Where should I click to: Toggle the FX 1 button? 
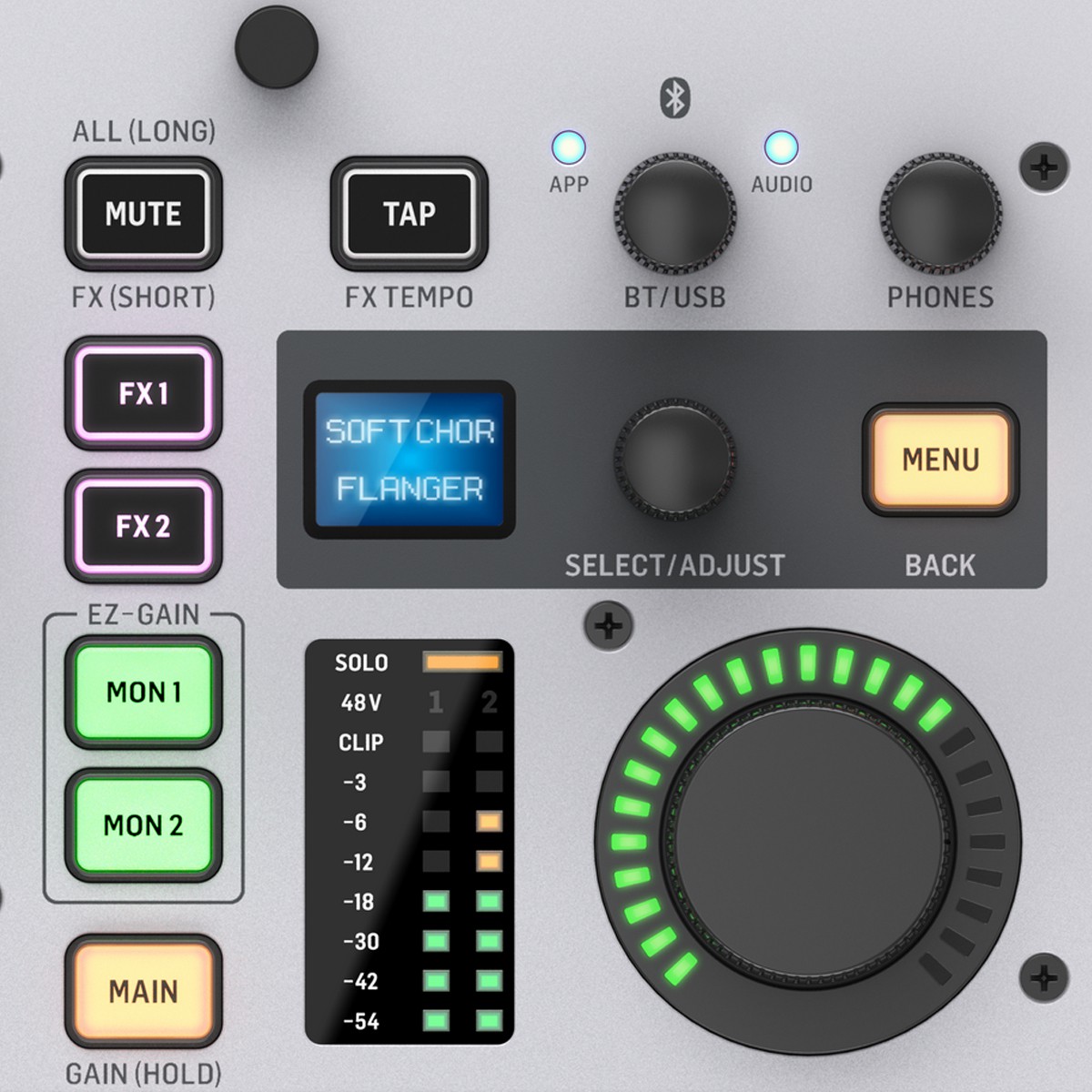(144, 393)
